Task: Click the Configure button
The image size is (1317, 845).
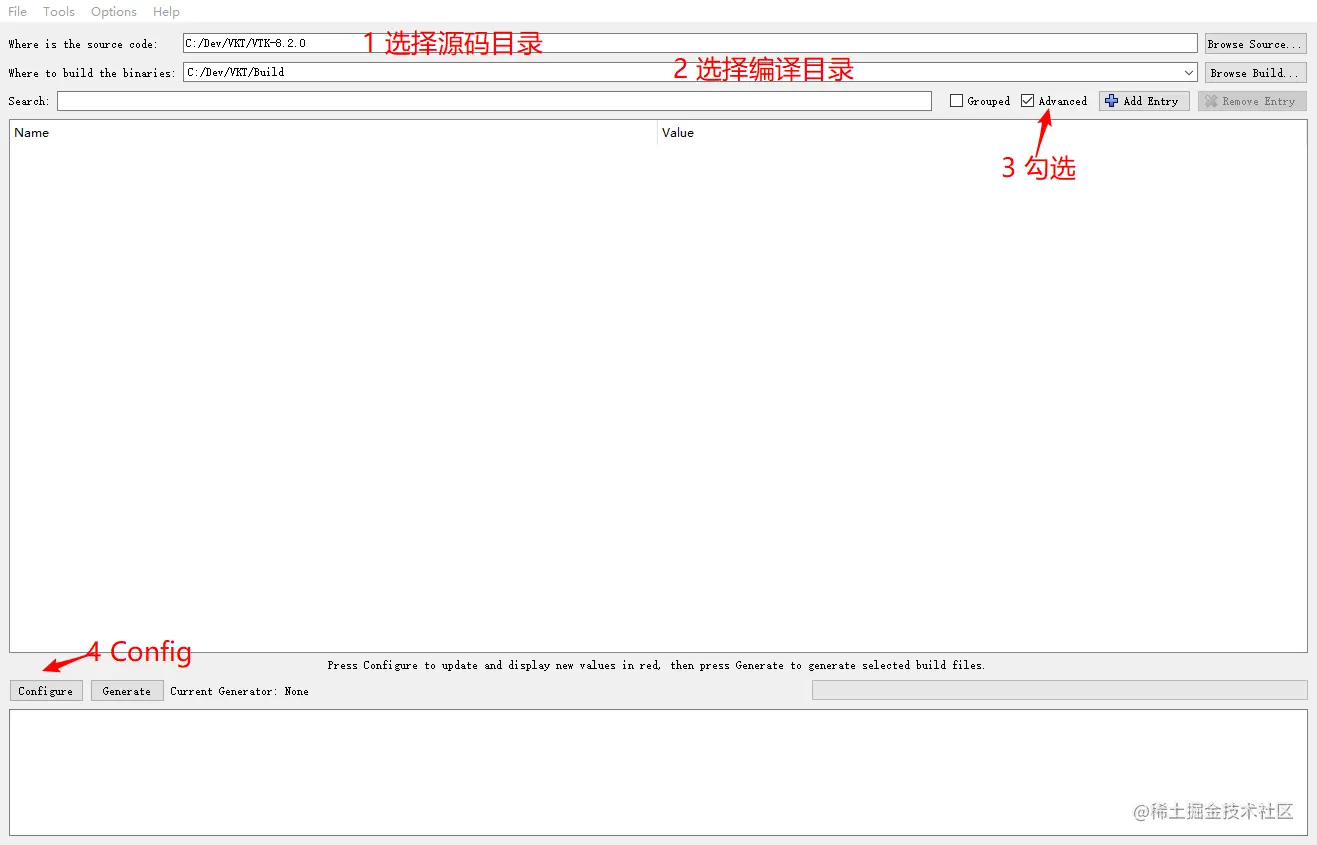Action: (46, 691)
